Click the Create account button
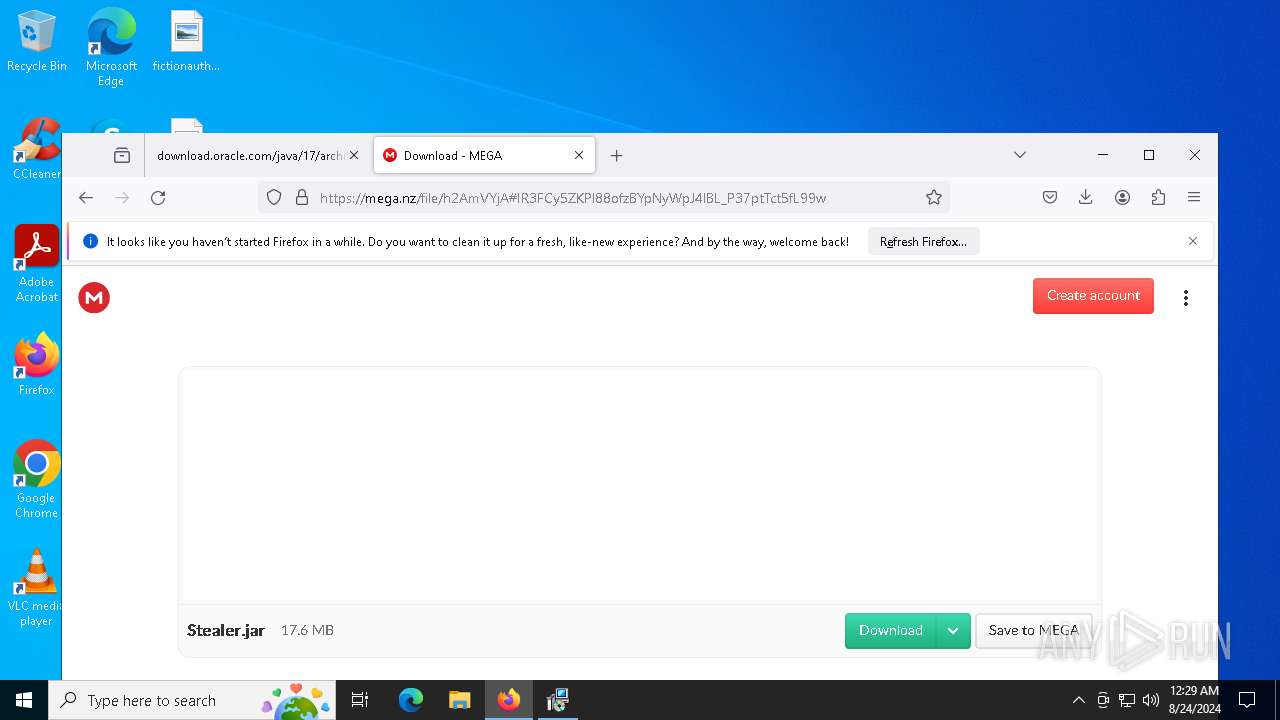This screenshot has height=720, width=1280. point(1093,296)
